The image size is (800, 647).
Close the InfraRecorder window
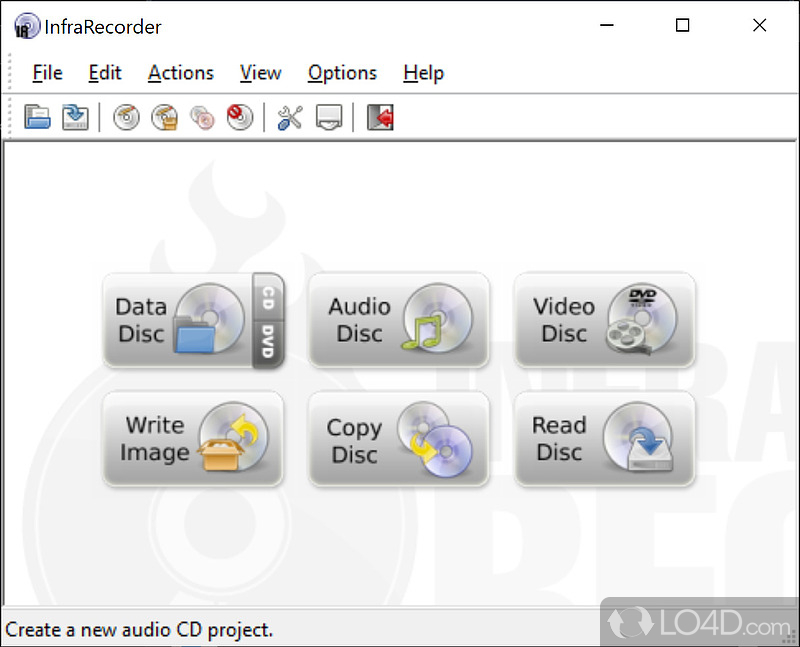(x=760, y=25)
